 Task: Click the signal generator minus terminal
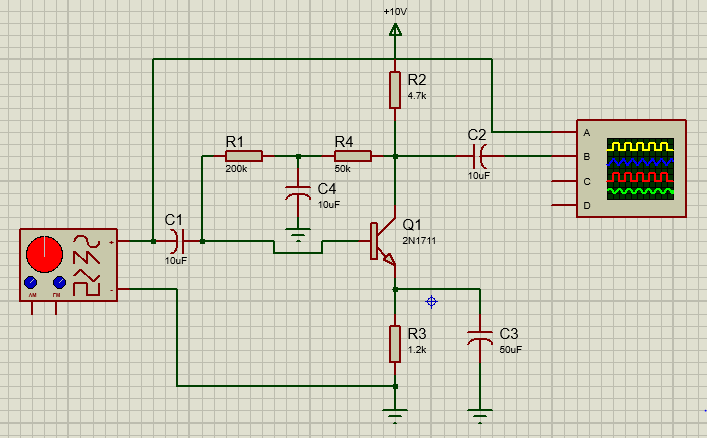[111, 290]
